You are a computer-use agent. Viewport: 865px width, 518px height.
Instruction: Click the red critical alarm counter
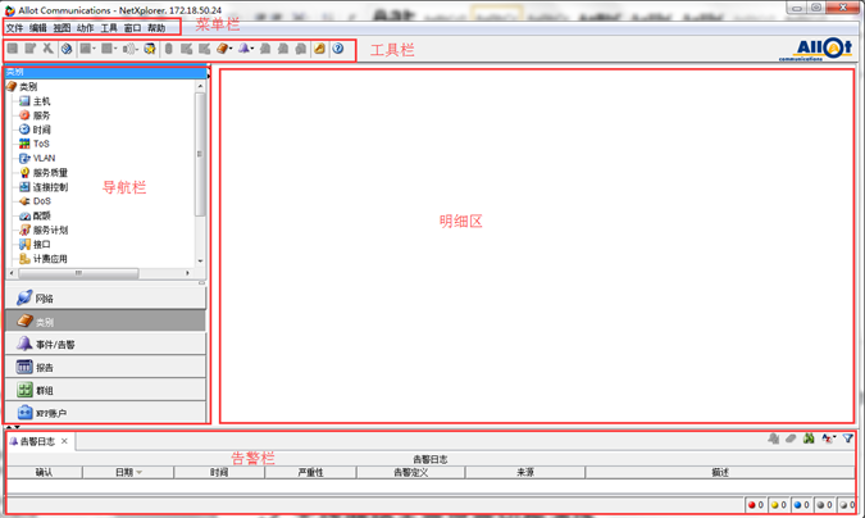point(756,505)
